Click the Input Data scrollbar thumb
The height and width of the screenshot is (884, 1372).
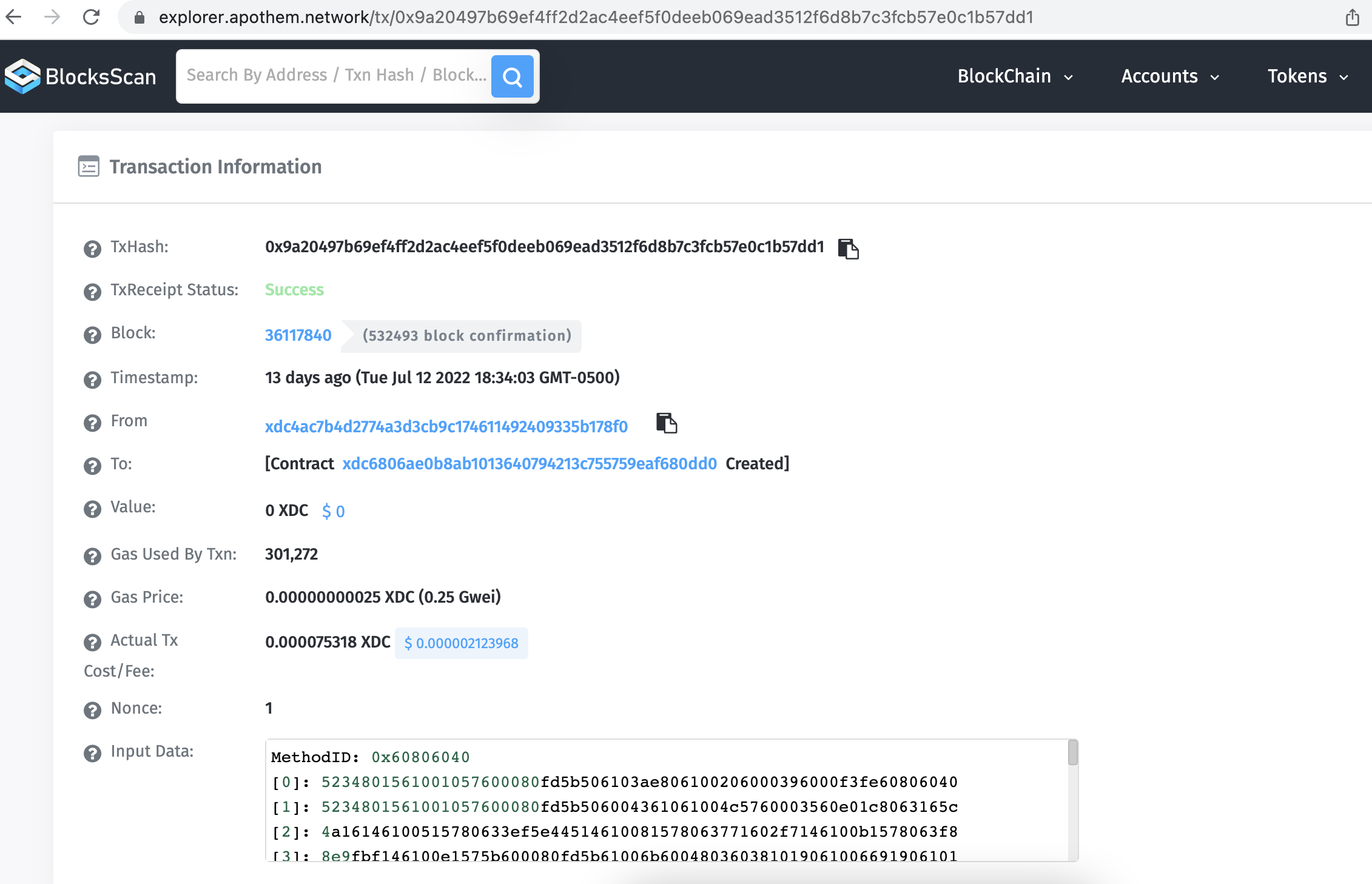coord(1072,753)
